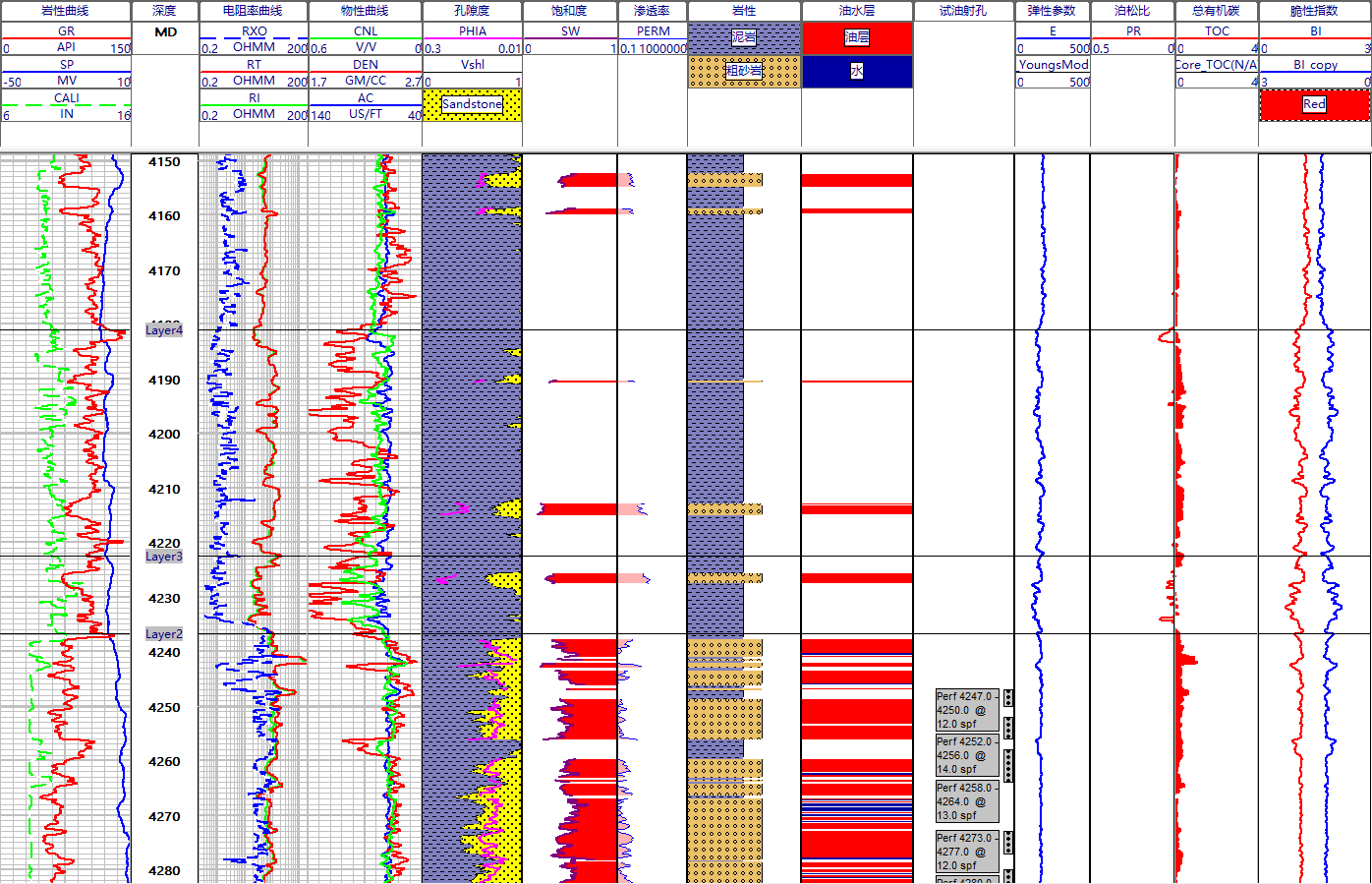Select the Layer4 marker in depth track
1372x884 pixels.
pyautogui.click(x=164, y=330)
